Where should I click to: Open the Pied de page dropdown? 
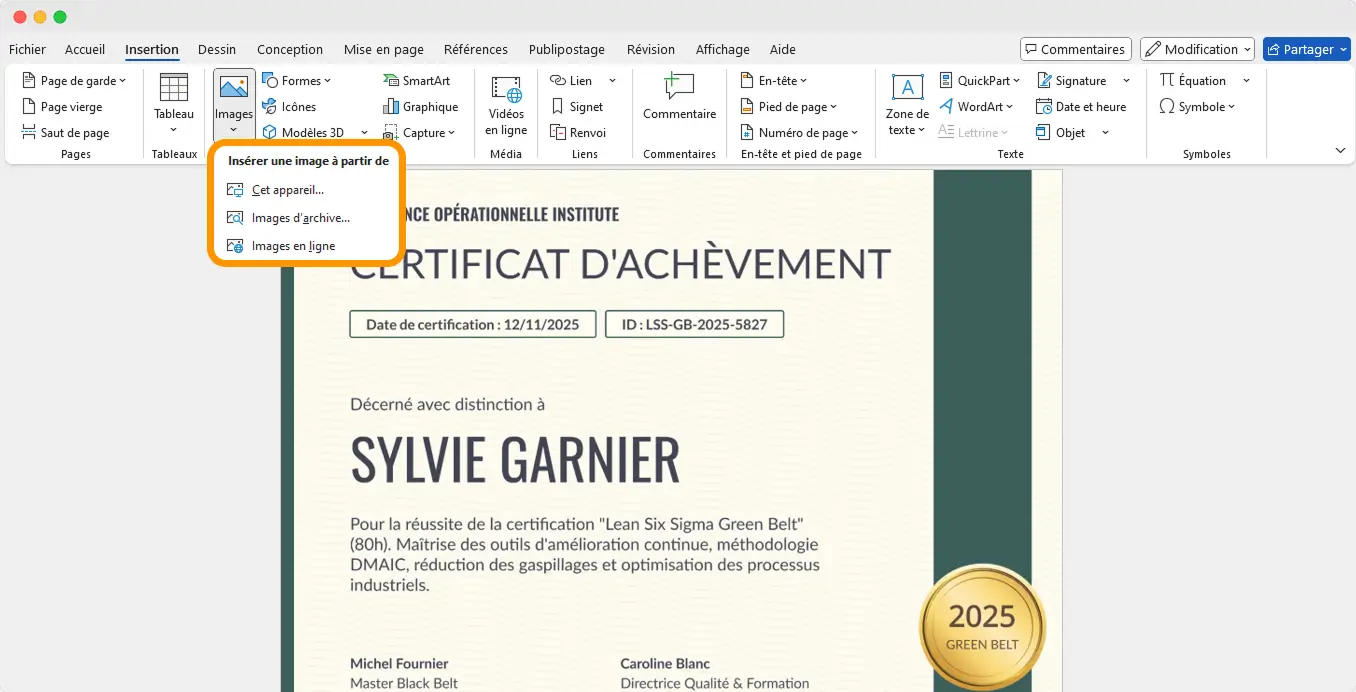789,107
